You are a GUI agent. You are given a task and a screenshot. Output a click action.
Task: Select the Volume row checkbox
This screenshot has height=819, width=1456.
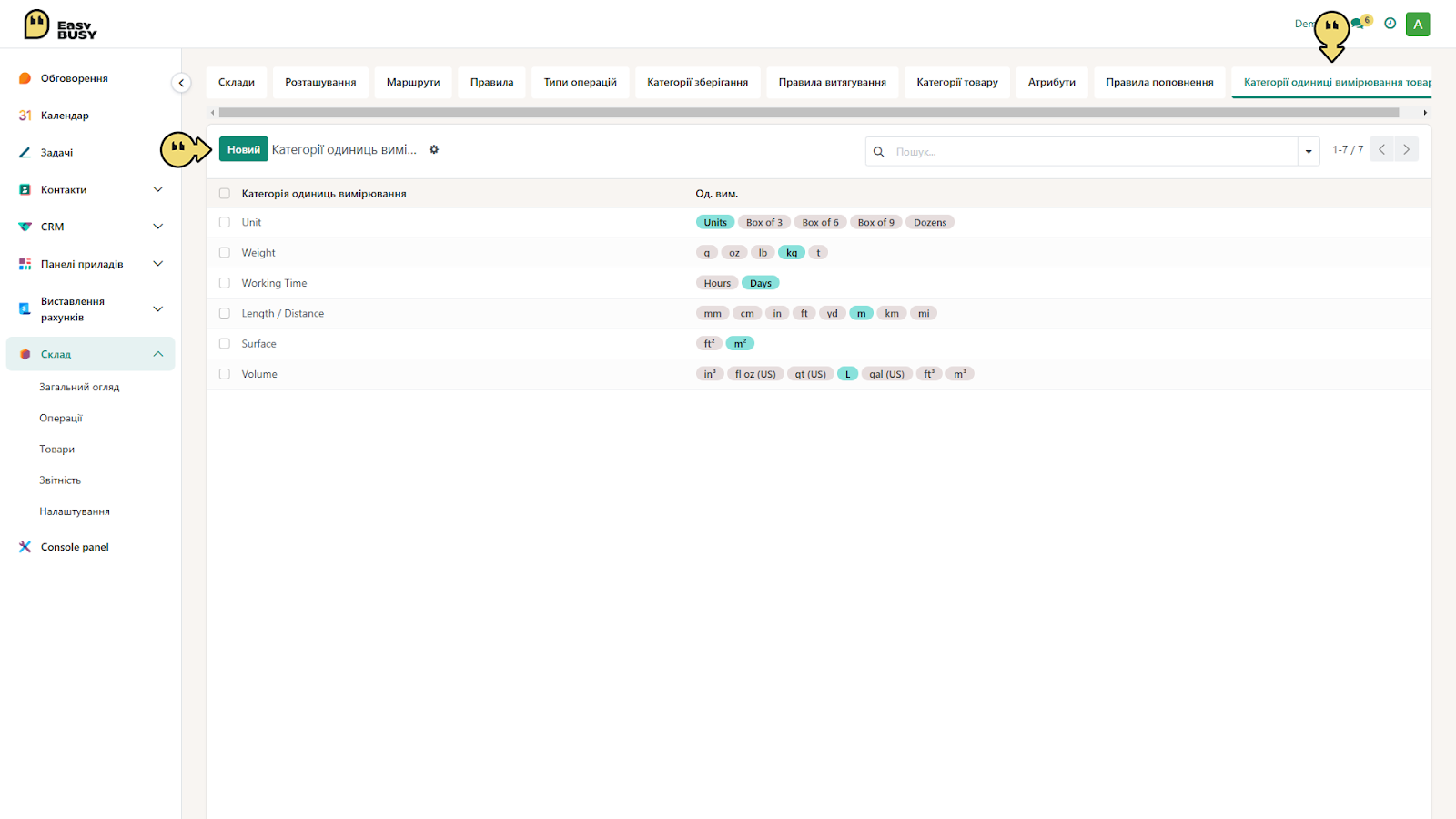pyautogui.click(x=225, y=374)
